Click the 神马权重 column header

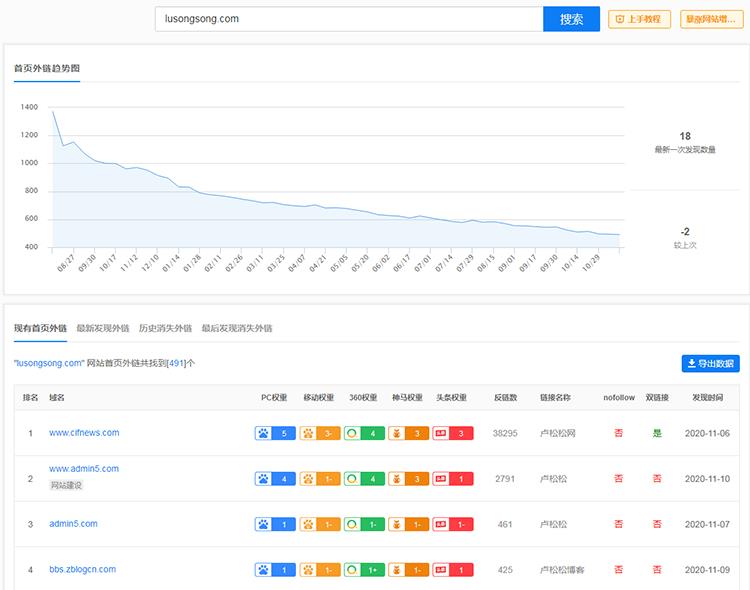pos(408,398)
